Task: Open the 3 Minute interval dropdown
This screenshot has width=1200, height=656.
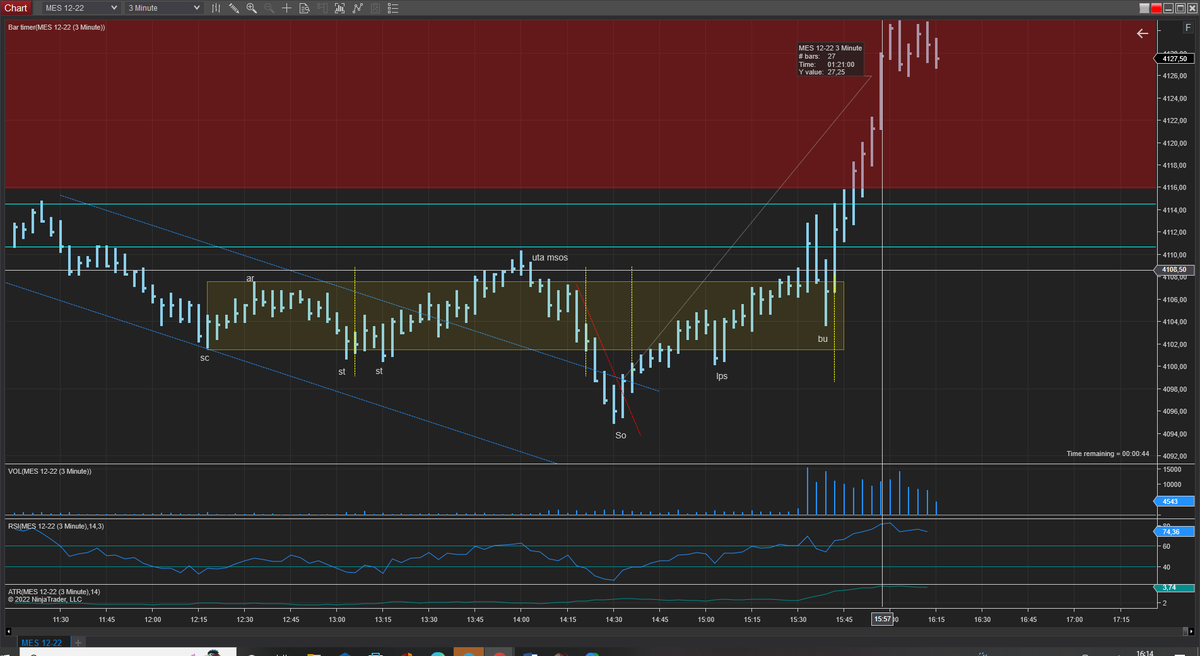Action: (x=165, y=8)
